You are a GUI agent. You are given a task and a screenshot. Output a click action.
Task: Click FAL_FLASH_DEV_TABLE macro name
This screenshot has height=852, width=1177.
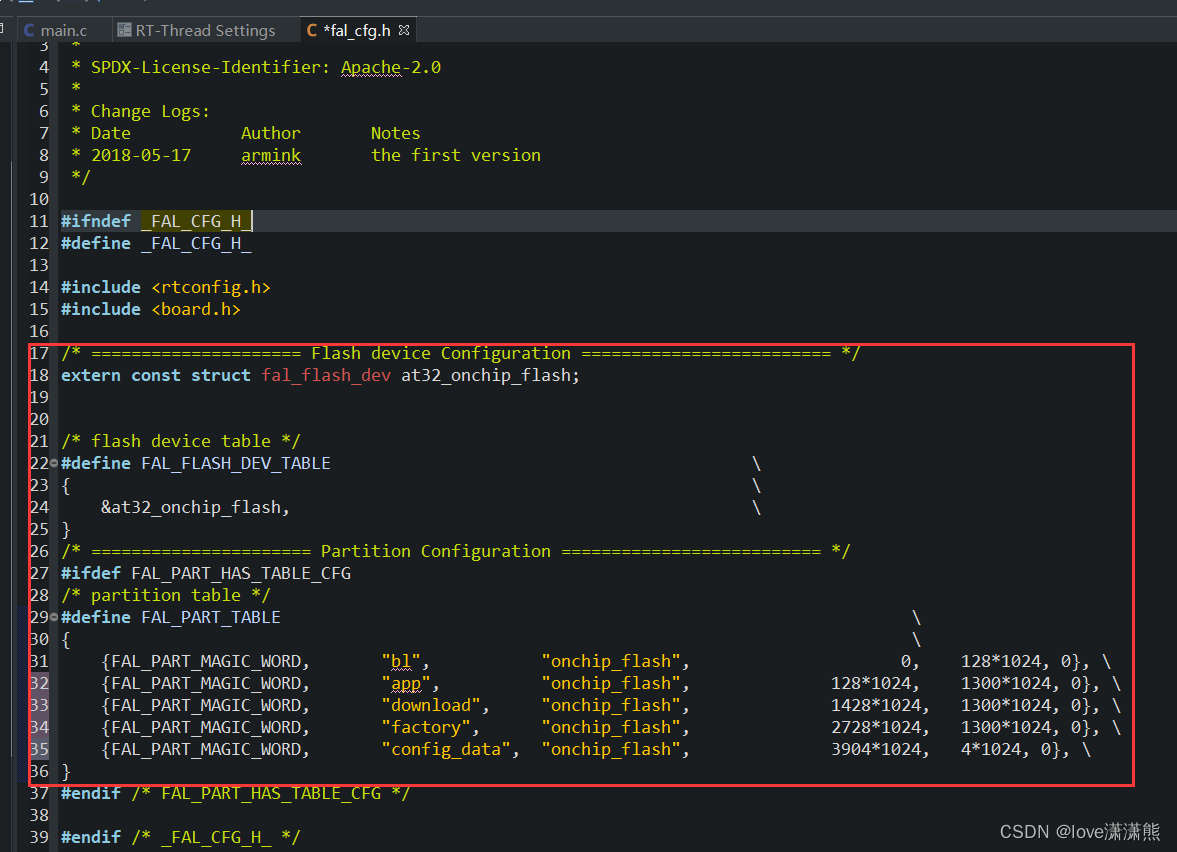(236, 463)
